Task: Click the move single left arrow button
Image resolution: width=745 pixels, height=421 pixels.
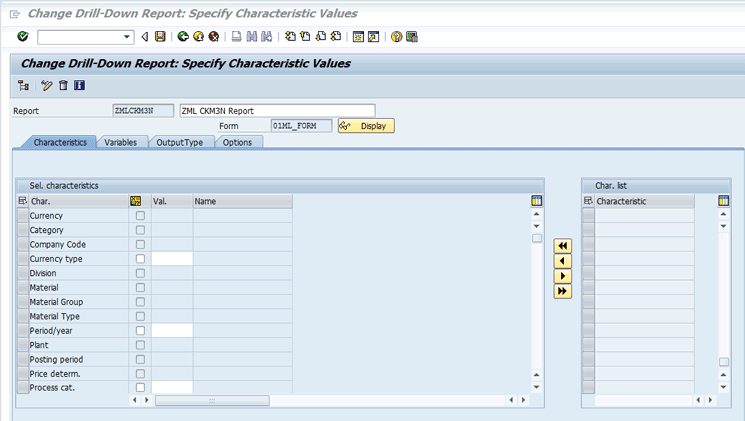Action: [x=563, y=261]
